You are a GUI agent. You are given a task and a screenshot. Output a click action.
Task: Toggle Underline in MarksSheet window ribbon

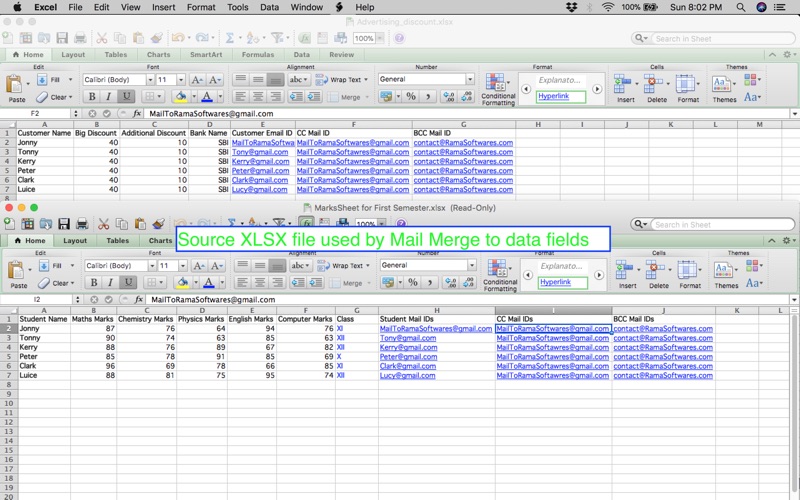pyautogui.click(x=128, y=282)
